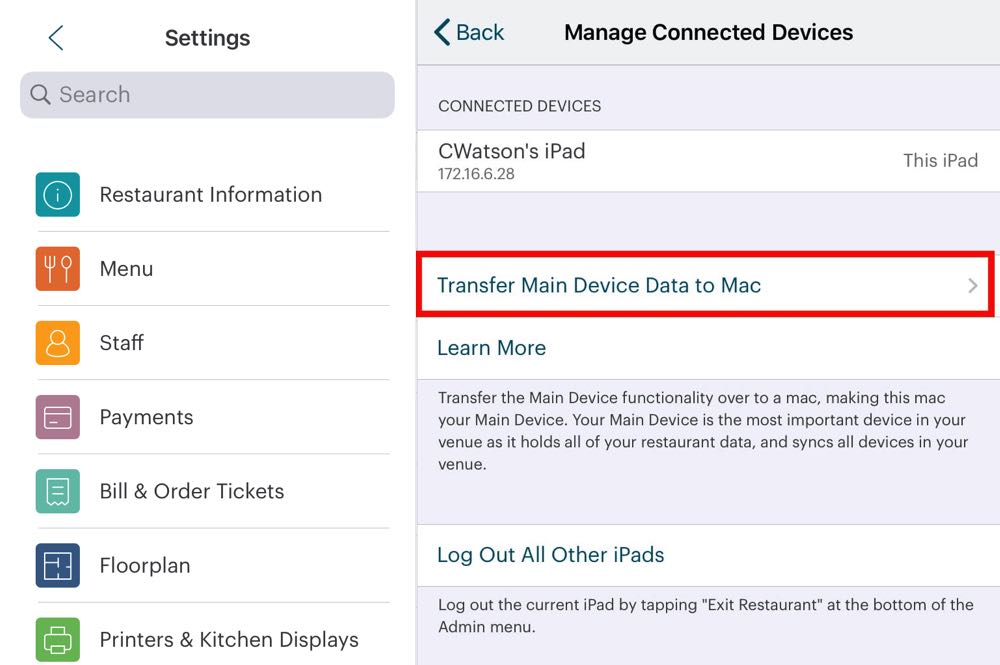Click the orange Staff person icon
Screen dimensions: 1000x665
point(57,343)
